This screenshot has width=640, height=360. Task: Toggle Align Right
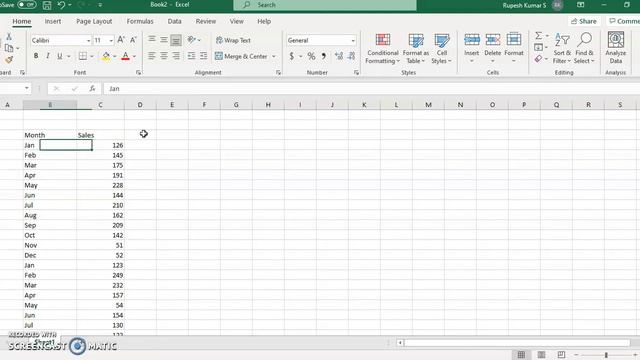(176, 56)
